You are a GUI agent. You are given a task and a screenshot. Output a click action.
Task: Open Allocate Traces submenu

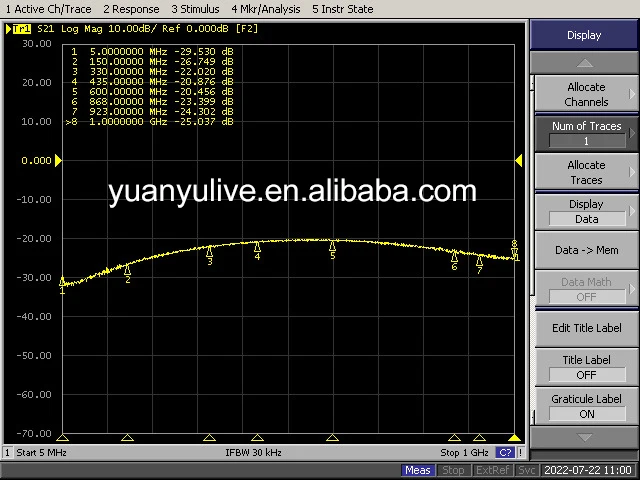point(586,172)
